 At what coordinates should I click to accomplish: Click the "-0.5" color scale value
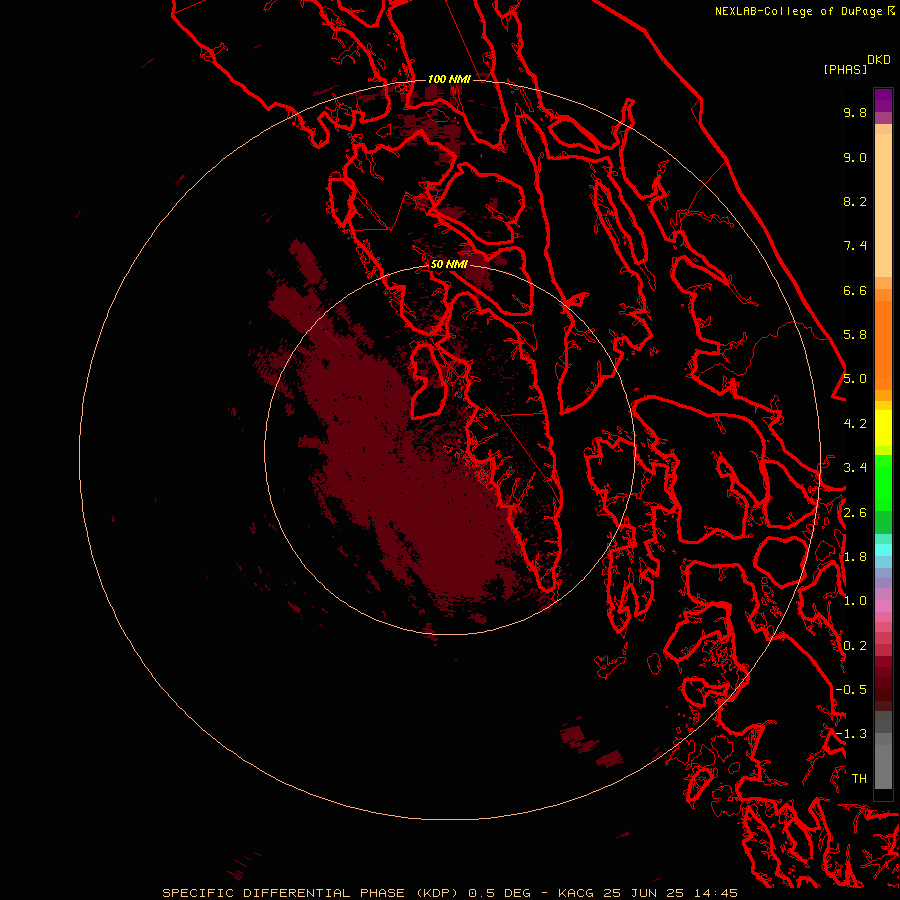point(851,690)
